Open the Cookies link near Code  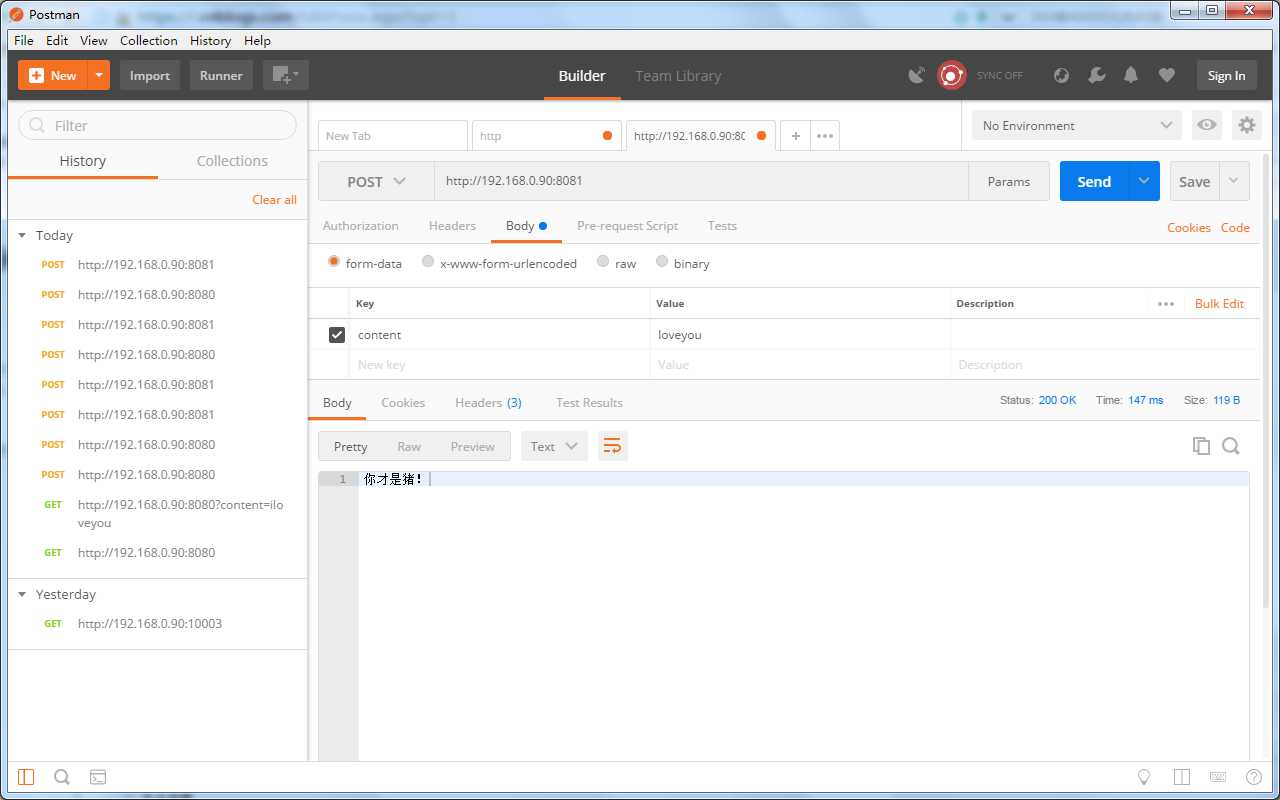pos(1189,228)
